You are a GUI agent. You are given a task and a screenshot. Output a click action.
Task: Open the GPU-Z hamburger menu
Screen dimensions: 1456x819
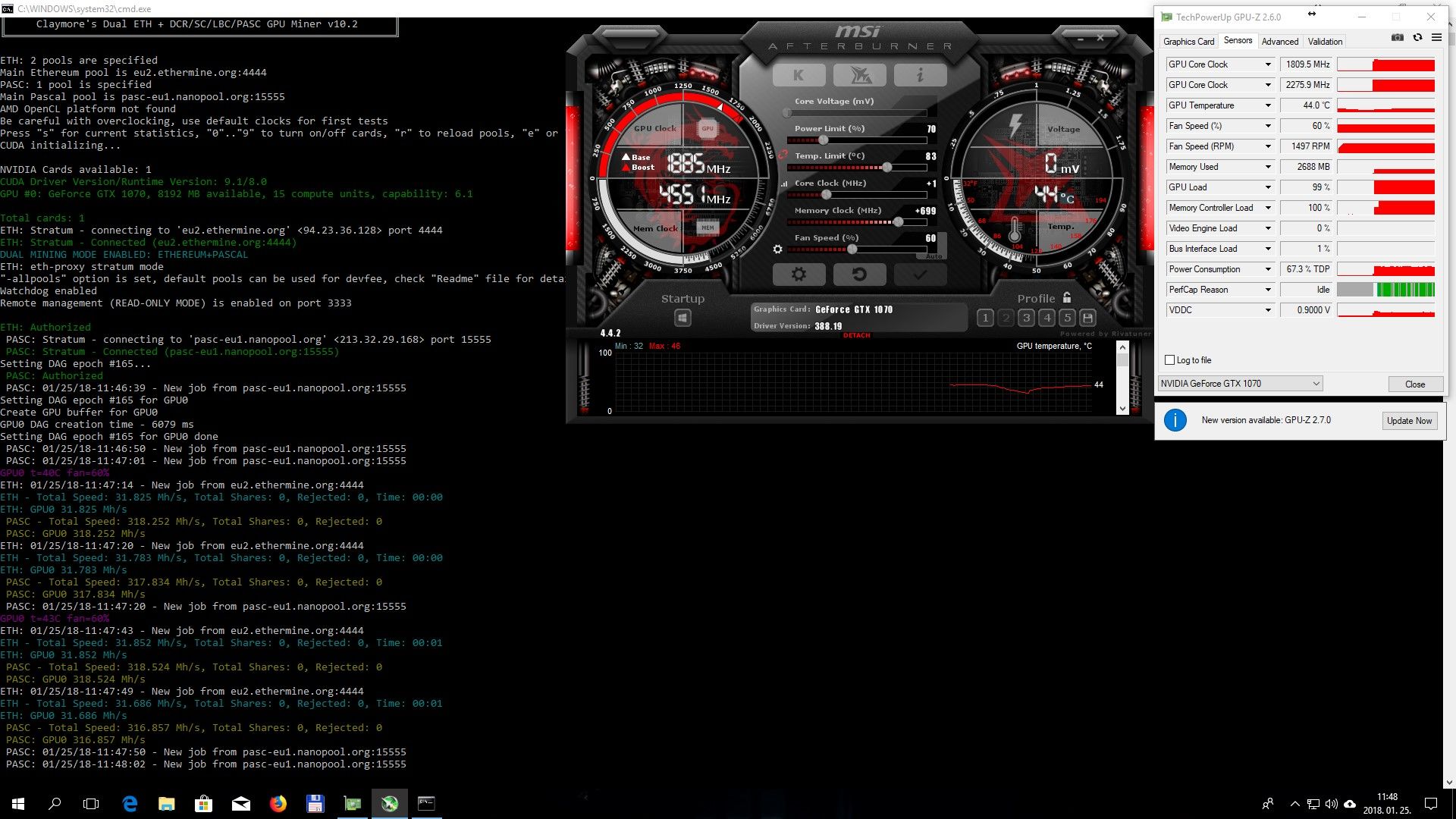(1436, 37)
